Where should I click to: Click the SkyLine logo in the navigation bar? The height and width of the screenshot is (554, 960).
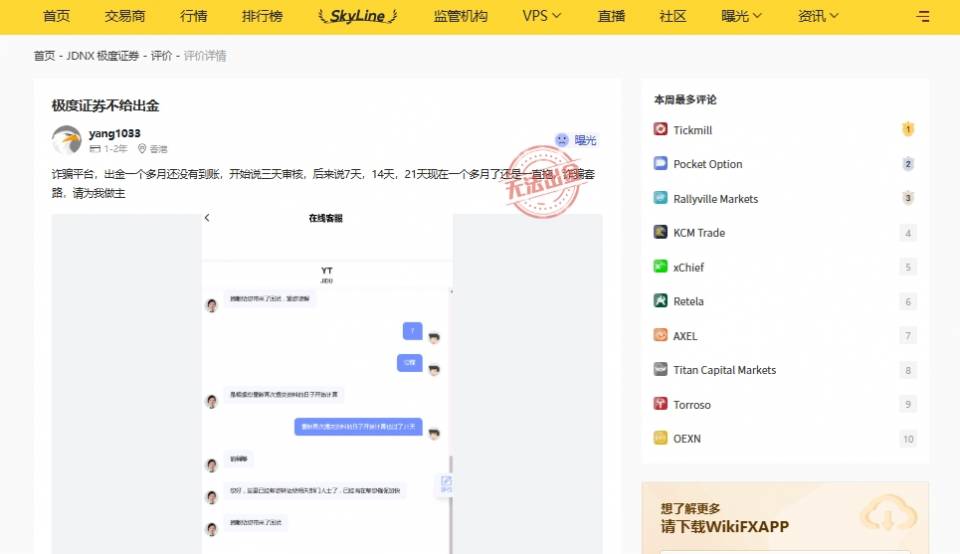pyautogui.click(x=358, y=17)
